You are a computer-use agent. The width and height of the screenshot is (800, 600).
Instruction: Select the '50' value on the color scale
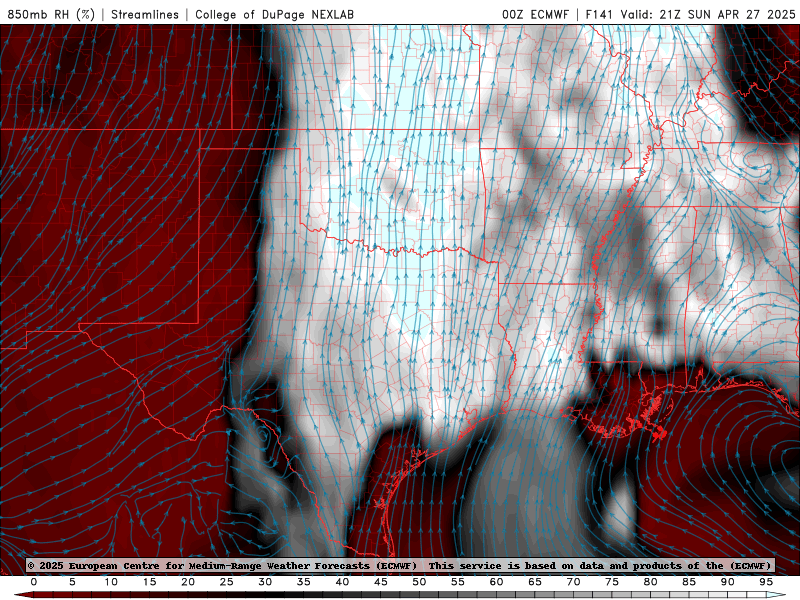pos(419,582)
